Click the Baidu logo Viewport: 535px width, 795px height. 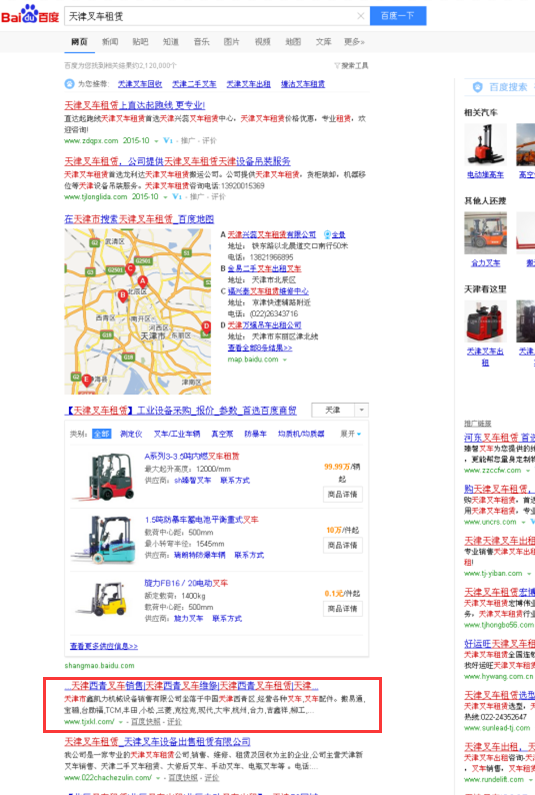coord(30,15)
